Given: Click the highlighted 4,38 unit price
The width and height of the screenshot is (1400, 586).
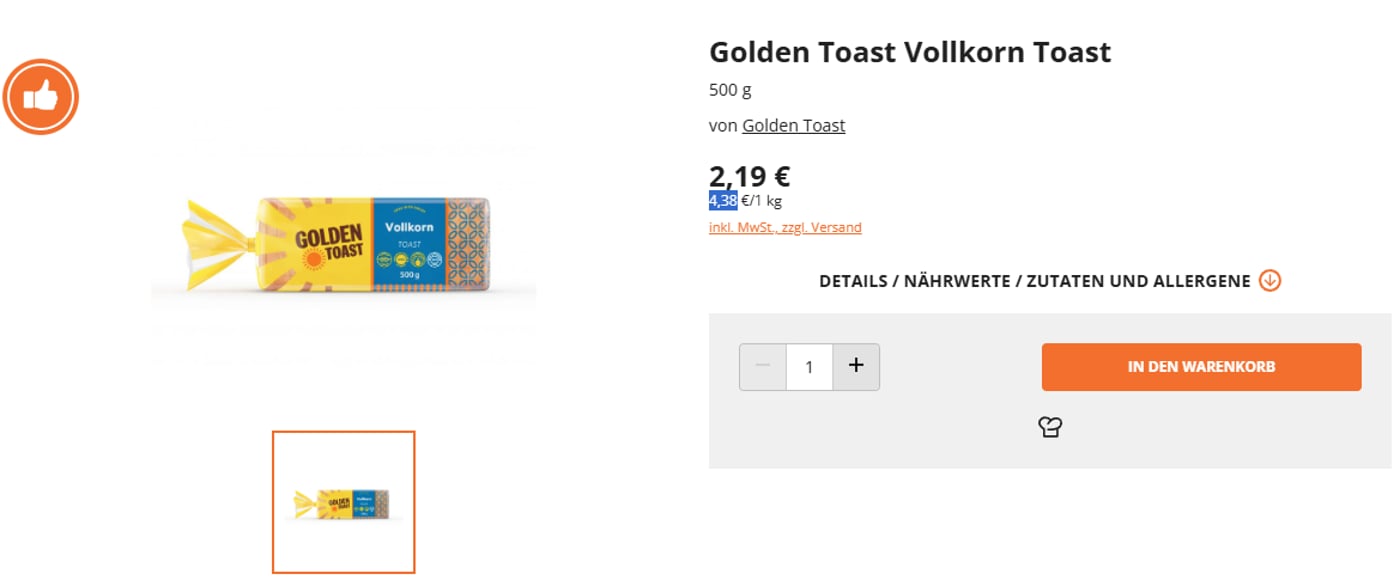Looking at the screenshot, I should 723,201.
